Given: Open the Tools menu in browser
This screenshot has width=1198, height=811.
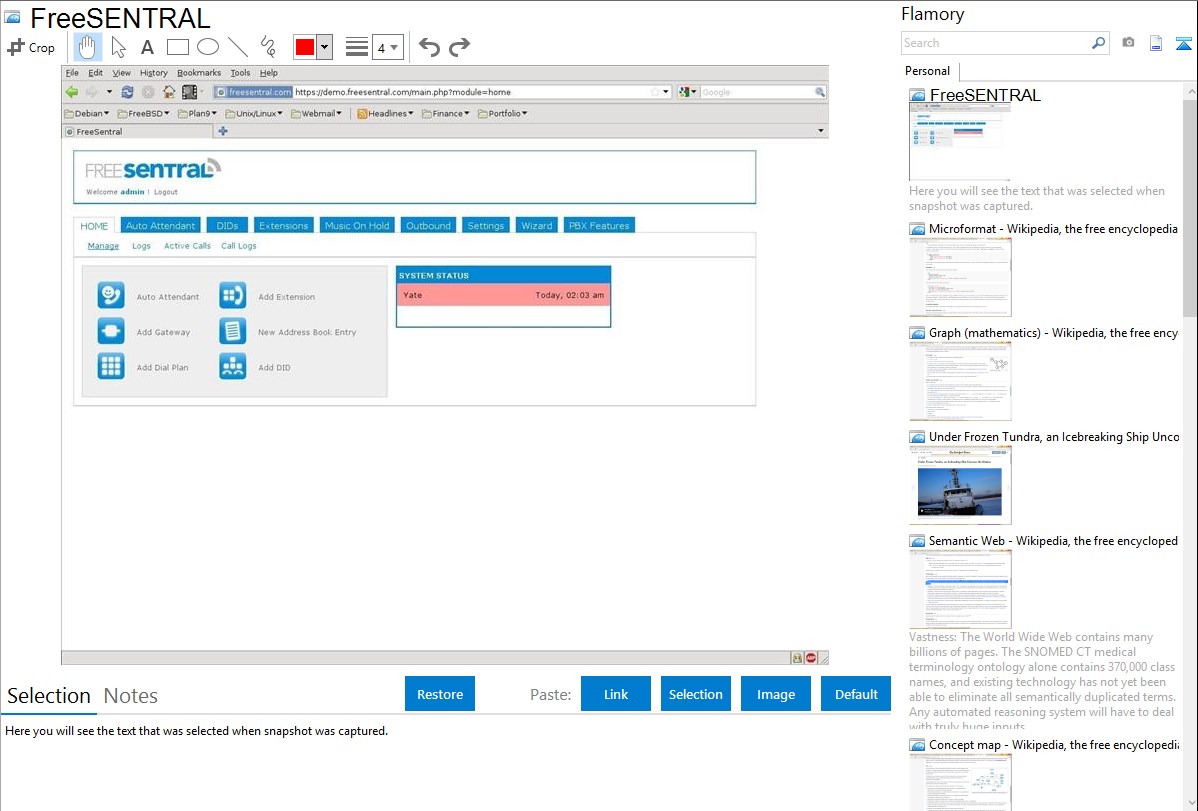Looking at the screenshot, I should click(240, 73).
